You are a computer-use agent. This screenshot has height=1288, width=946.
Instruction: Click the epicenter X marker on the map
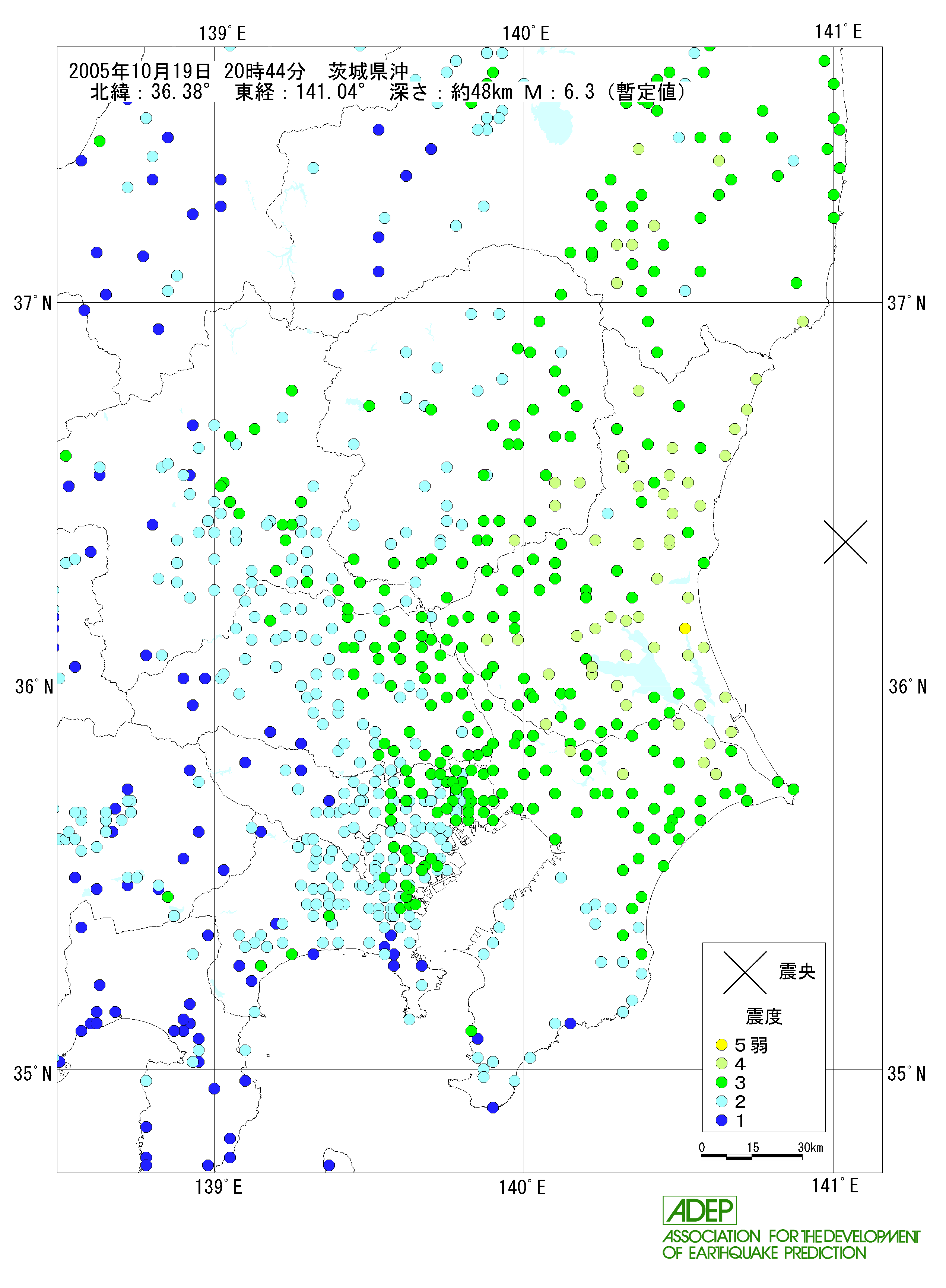(x=845, y=542)
